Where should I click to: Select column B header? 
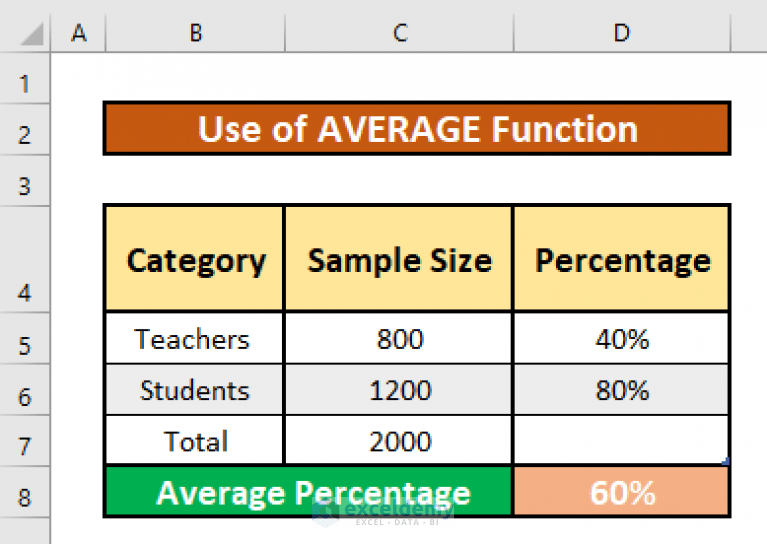pyautogui.click(x=195, y=32)
